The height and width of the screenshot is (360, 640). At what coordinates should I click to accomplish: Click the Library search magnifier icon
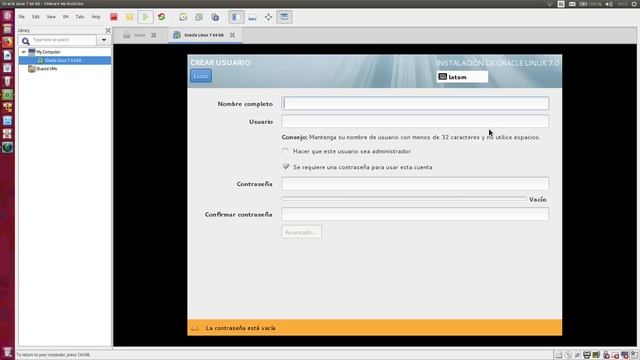[26, 40]
